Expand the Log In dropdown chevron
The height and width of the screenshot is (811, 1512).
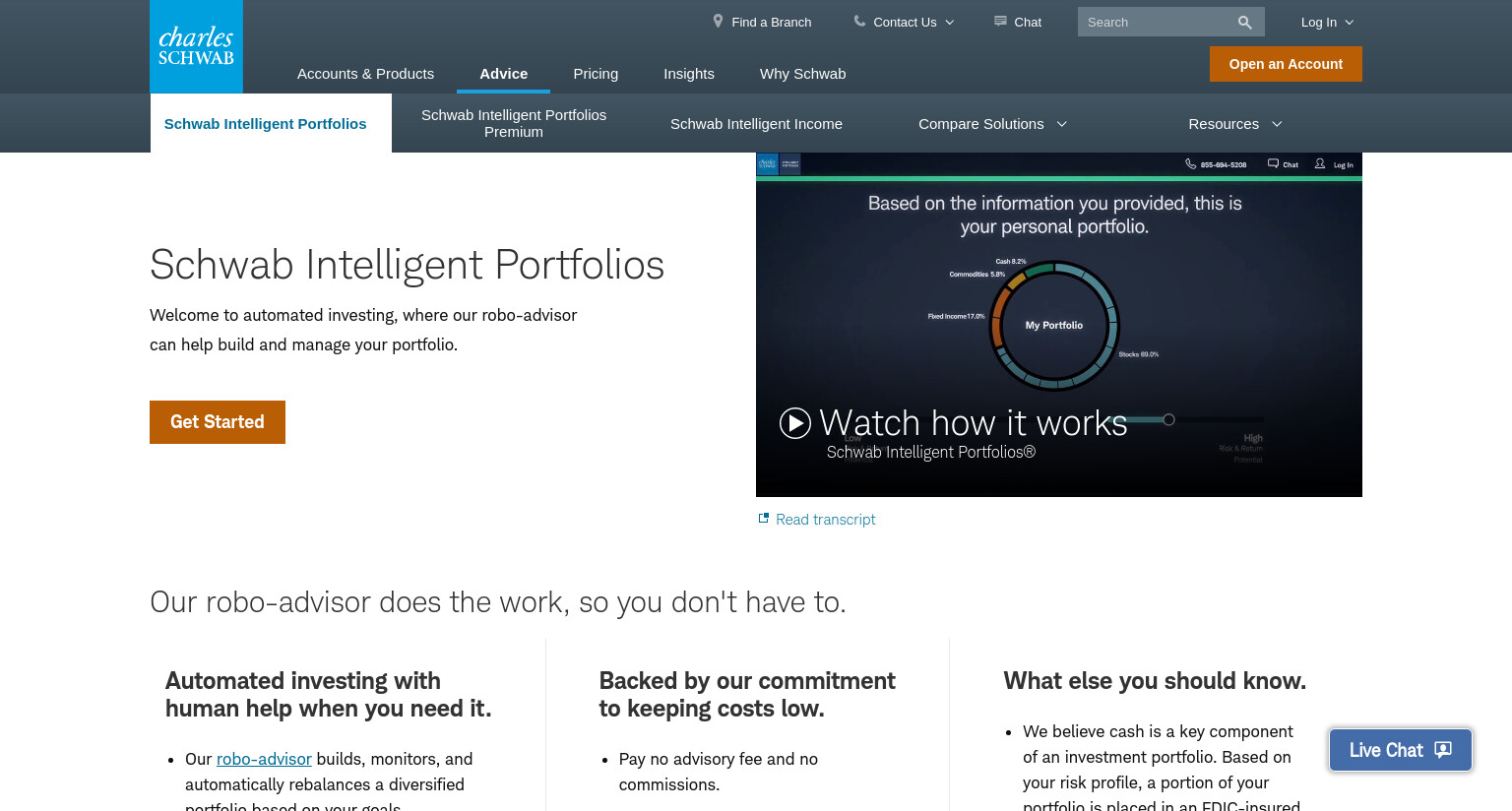click(x=1350, y=22)
